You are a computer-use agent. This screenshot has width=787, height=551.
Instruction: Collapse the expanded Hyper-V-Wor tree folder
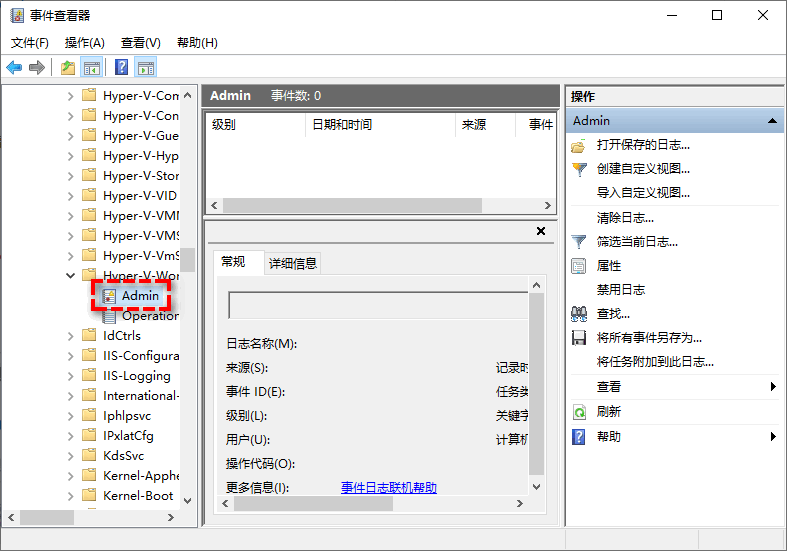[x=70, y=275]
